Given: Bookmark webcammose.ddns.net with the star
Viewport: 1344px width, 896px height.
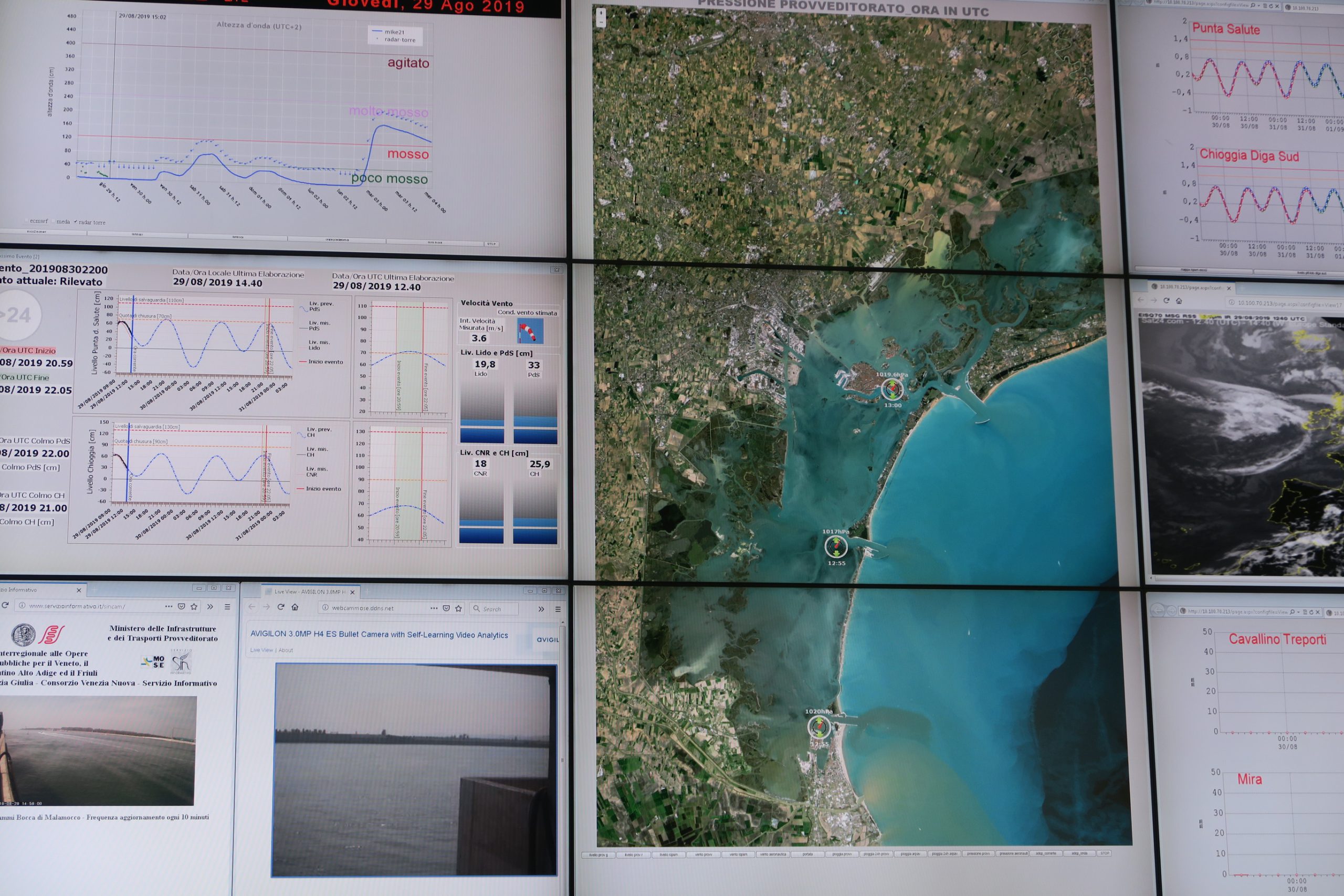Looking at the screenshot, I should [458, 608].
